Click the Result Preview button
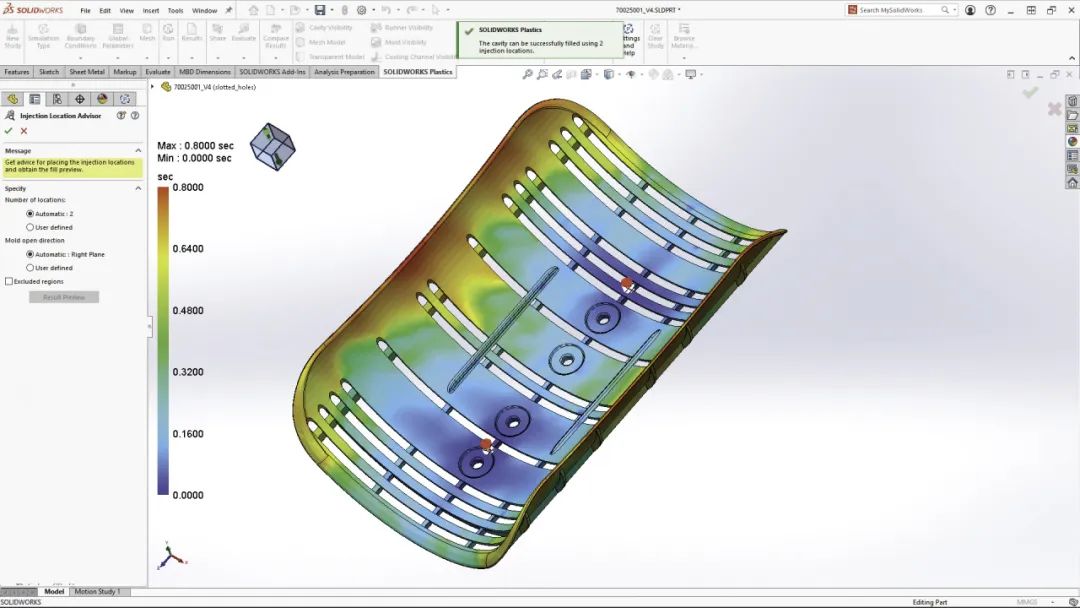This screenshot has height=608, width=1080. [63, 296]
